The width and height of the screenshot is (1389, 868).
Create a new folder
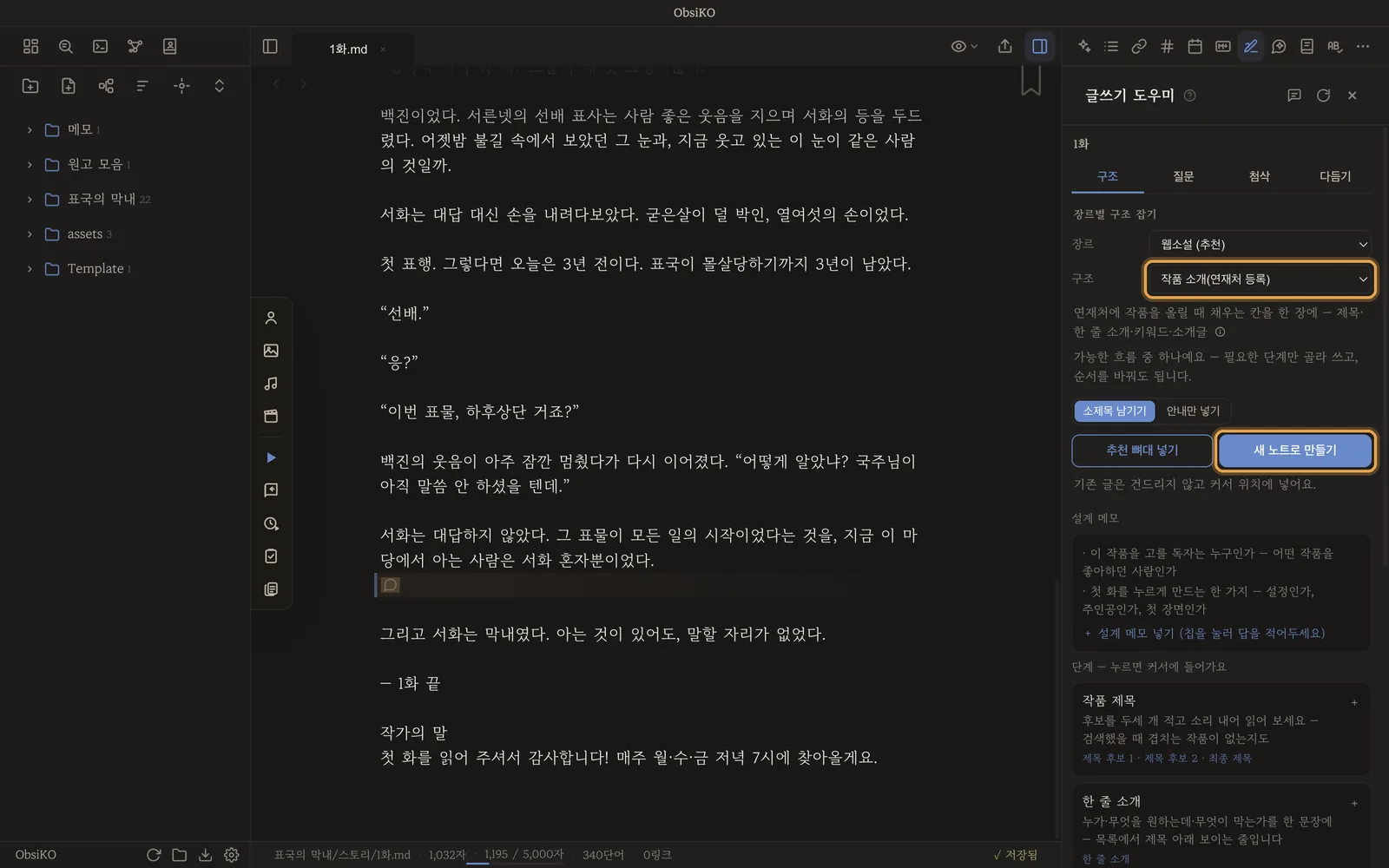point(30,85)
